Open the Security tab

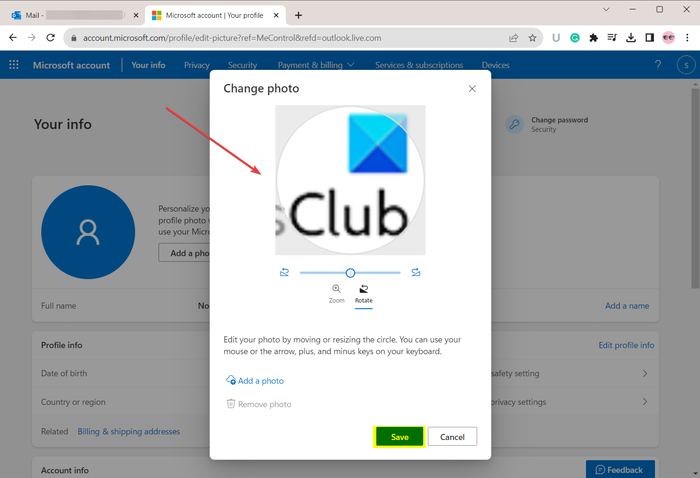pyautogui.click(x=242, y=65)
